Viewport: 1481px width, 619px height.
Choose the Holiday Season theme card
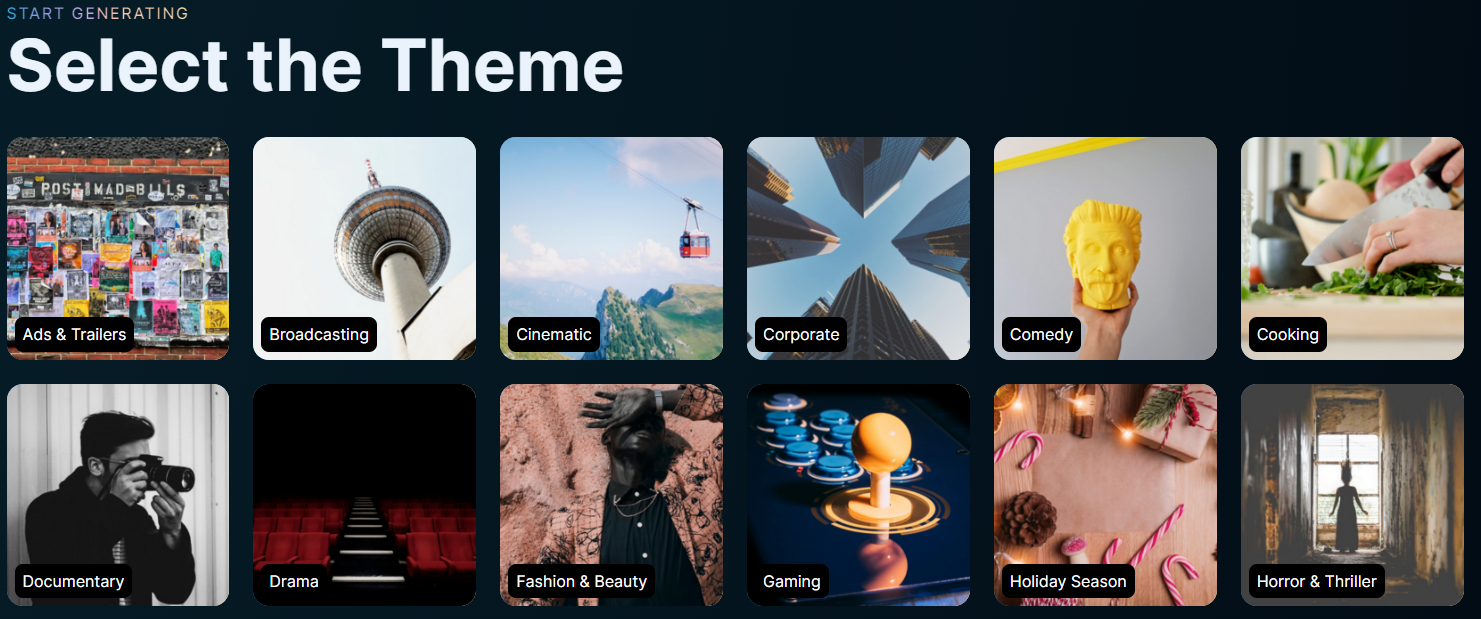pyautogui.click(x=1105, y=495)
